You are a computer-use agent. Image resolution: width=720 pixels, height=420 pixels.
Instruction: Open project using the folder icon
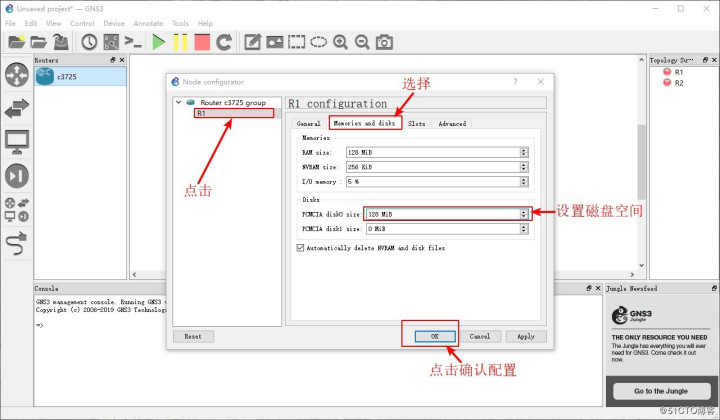pos(39,42)
